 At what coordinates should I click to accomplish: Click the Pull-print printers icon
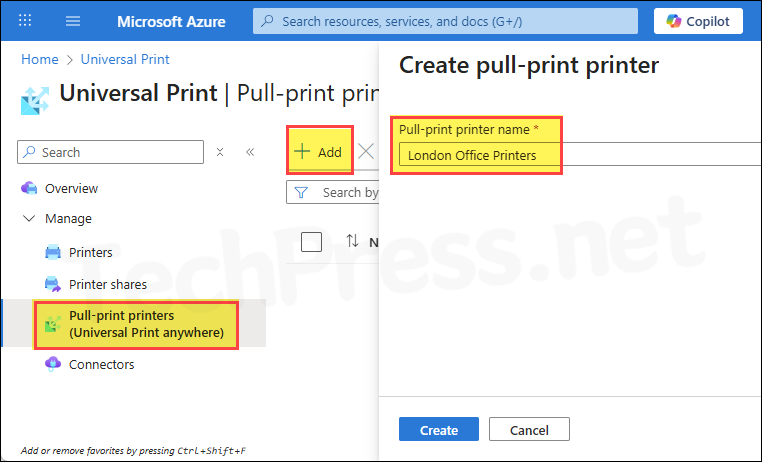(x=52, y=324)
